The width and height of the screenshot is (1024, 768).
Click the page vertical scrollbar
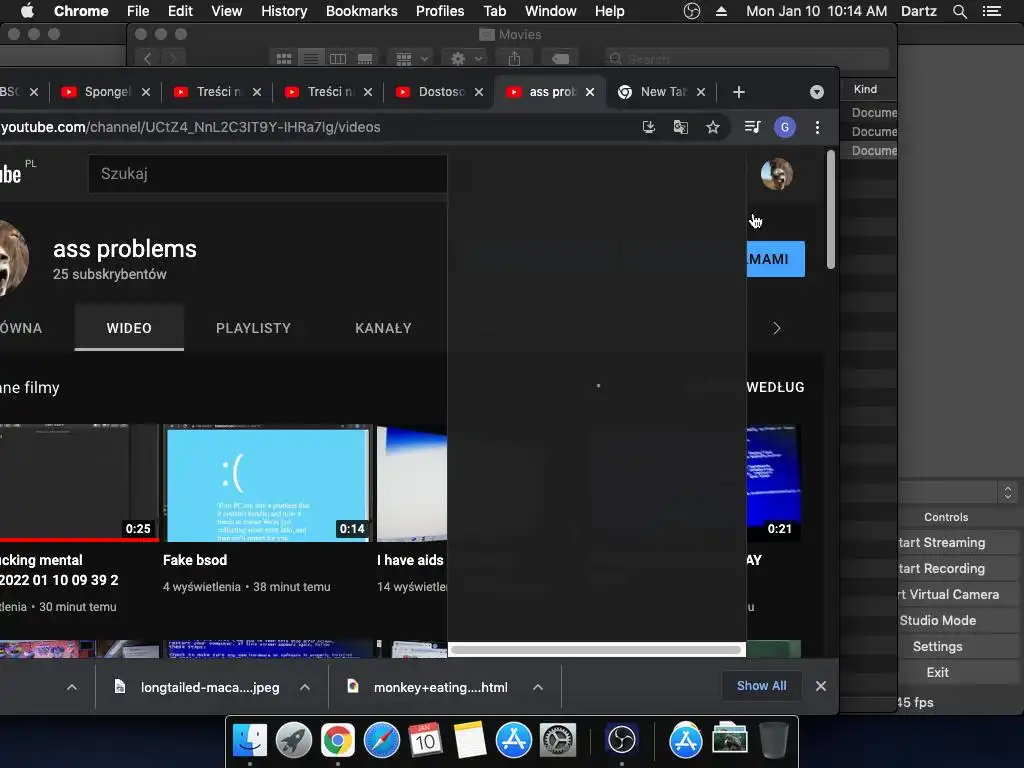[831, 210]
